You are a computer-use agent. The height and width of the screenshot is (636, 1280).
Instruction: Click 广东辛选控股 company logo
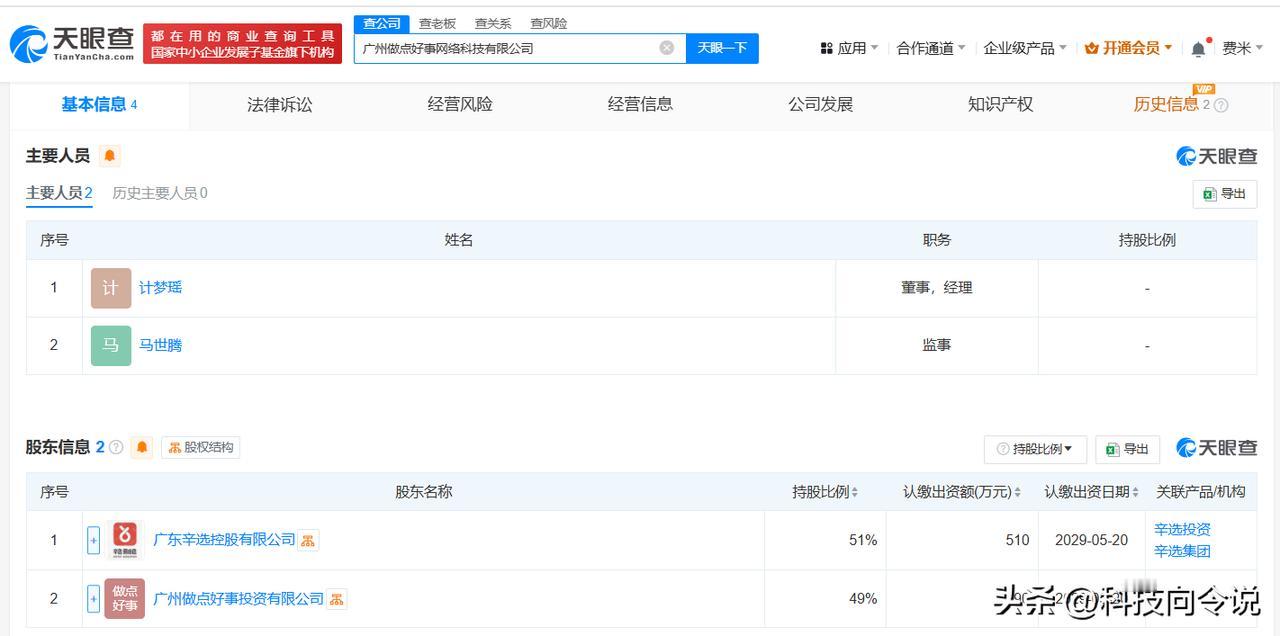[125, 540]
